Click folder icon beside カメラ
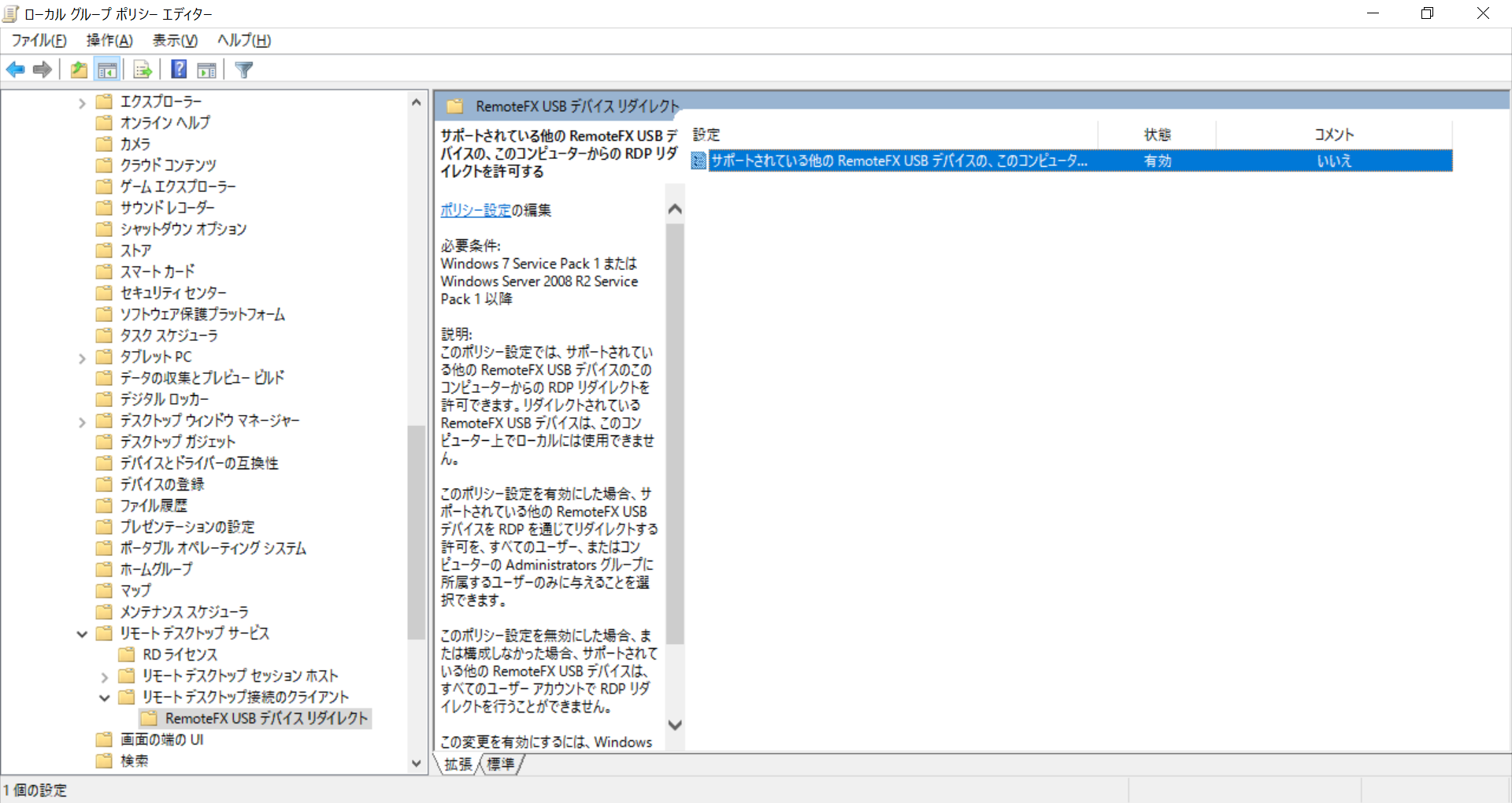The image size is (1512, 803). (104, 144)
